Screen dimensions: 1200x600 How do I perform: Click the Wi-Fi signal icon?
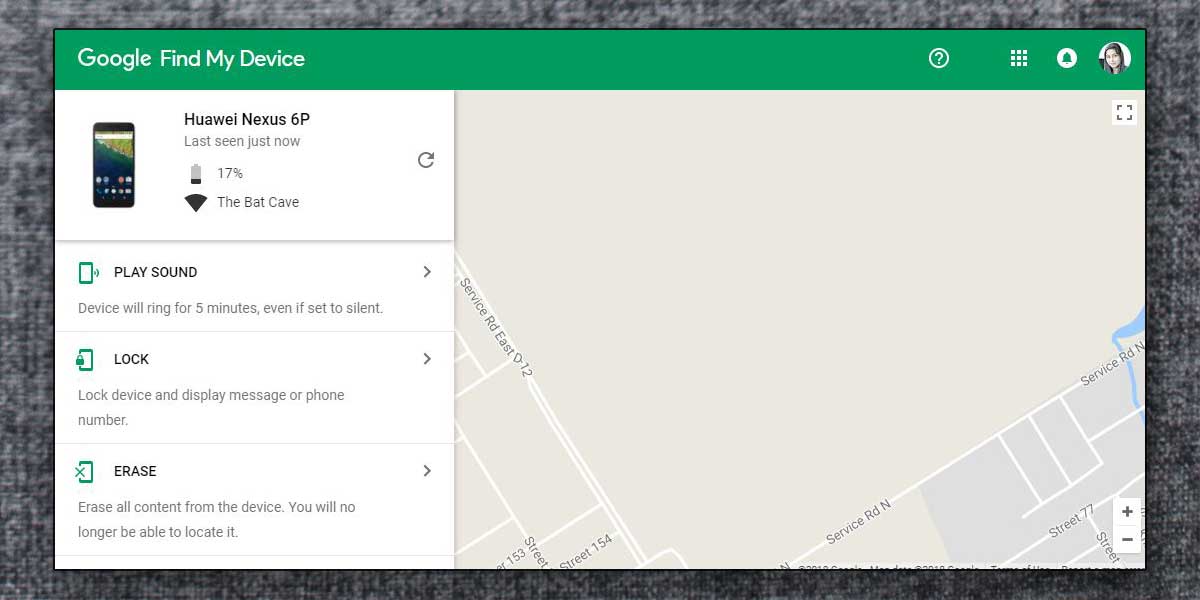pyautogui.click(x=196, y=203)
